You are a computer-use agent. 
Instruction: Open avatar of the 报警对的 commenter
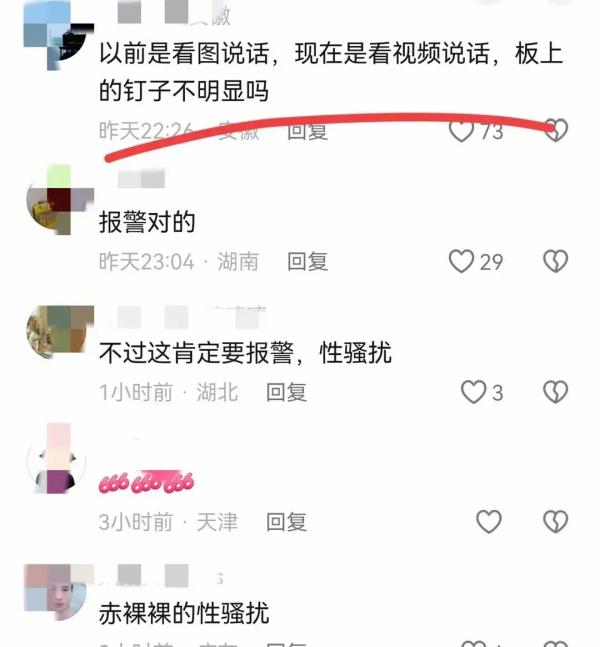pyautogui.click(x=59, y=200)
